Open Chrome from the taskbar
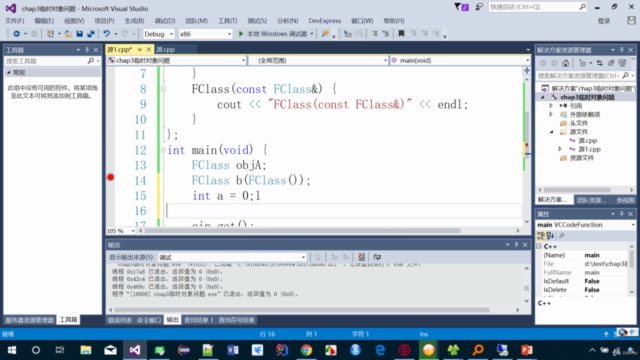 (x=307, y=350)
